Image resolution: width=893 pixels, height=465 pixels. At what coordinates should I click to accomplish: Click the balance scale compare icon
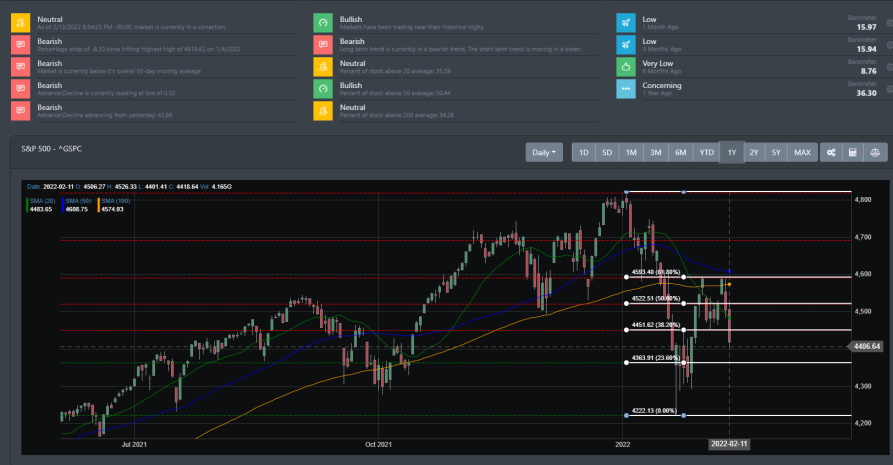pos(874,152)
